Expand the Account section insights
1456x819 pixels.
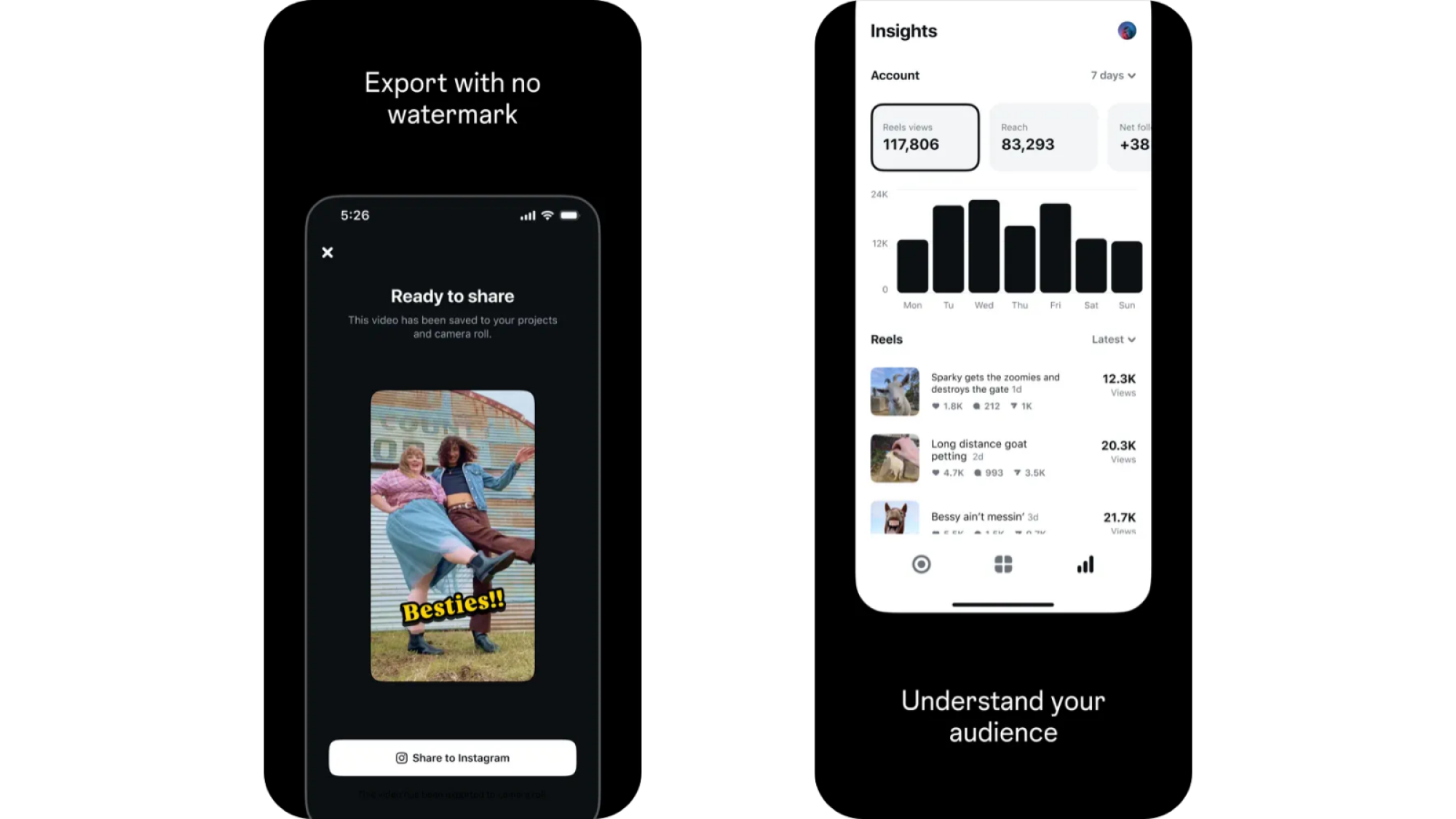pos(1113,75)
